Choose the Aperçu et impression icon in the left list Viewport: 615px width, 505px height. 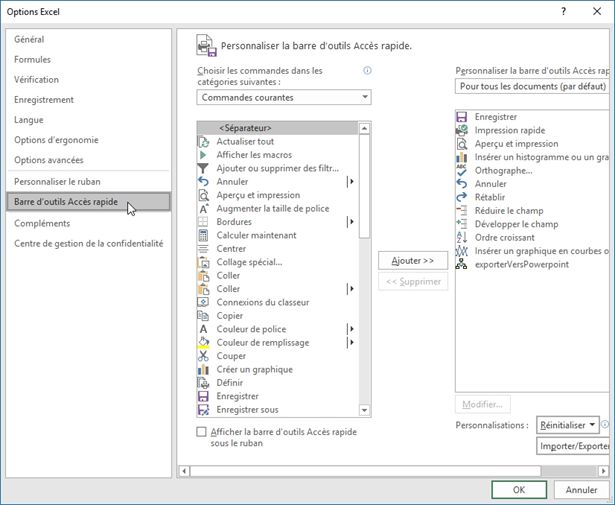[203, 195]
